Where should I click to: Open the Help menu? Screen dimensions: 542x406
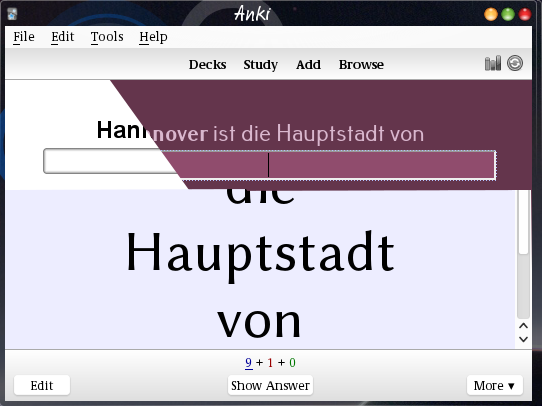(x=153, y=37)
